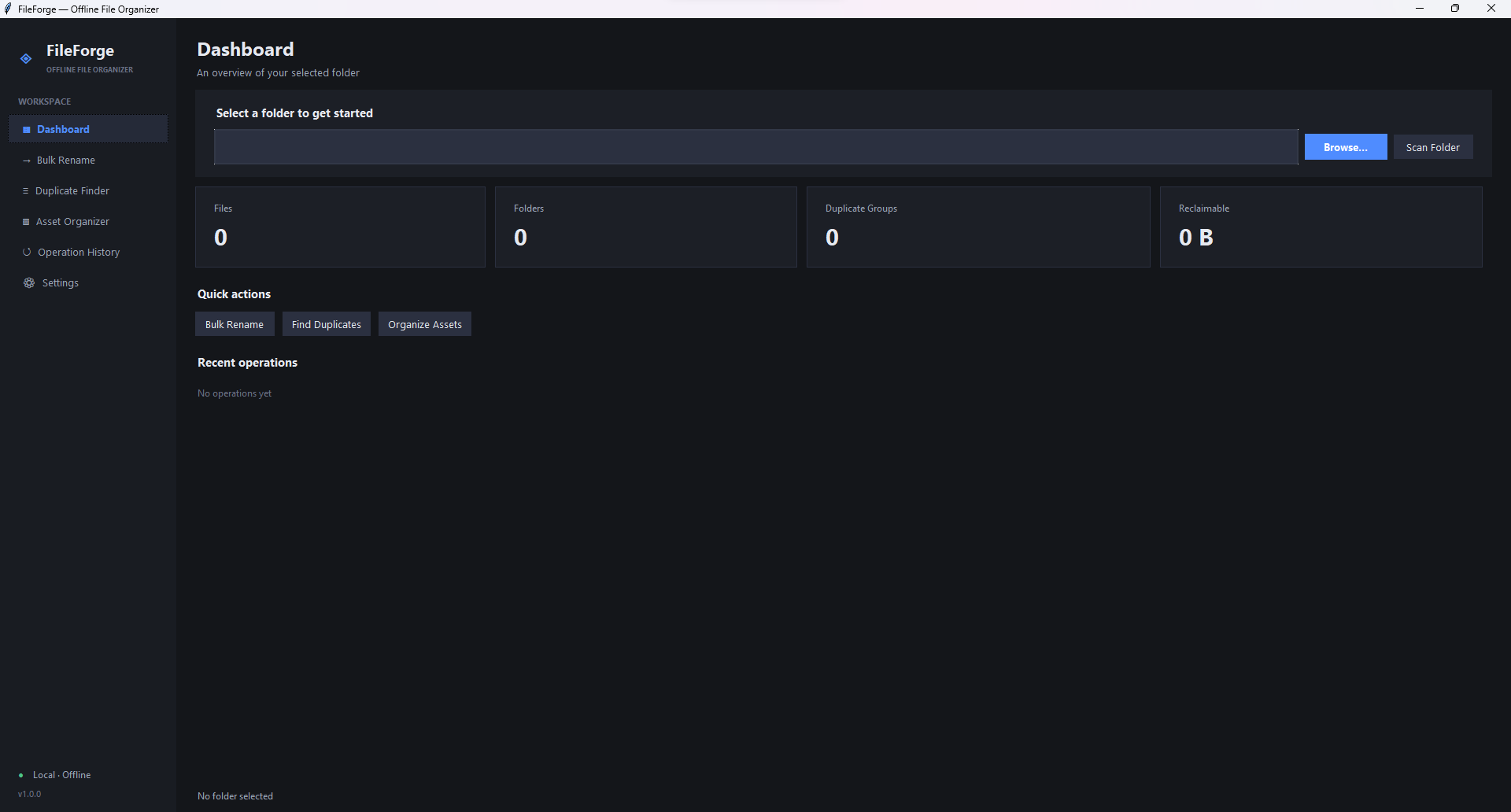Click the Asset Organizer grid icon
The height and width of the screenshot is (812, 1511).
click(26, 222)
